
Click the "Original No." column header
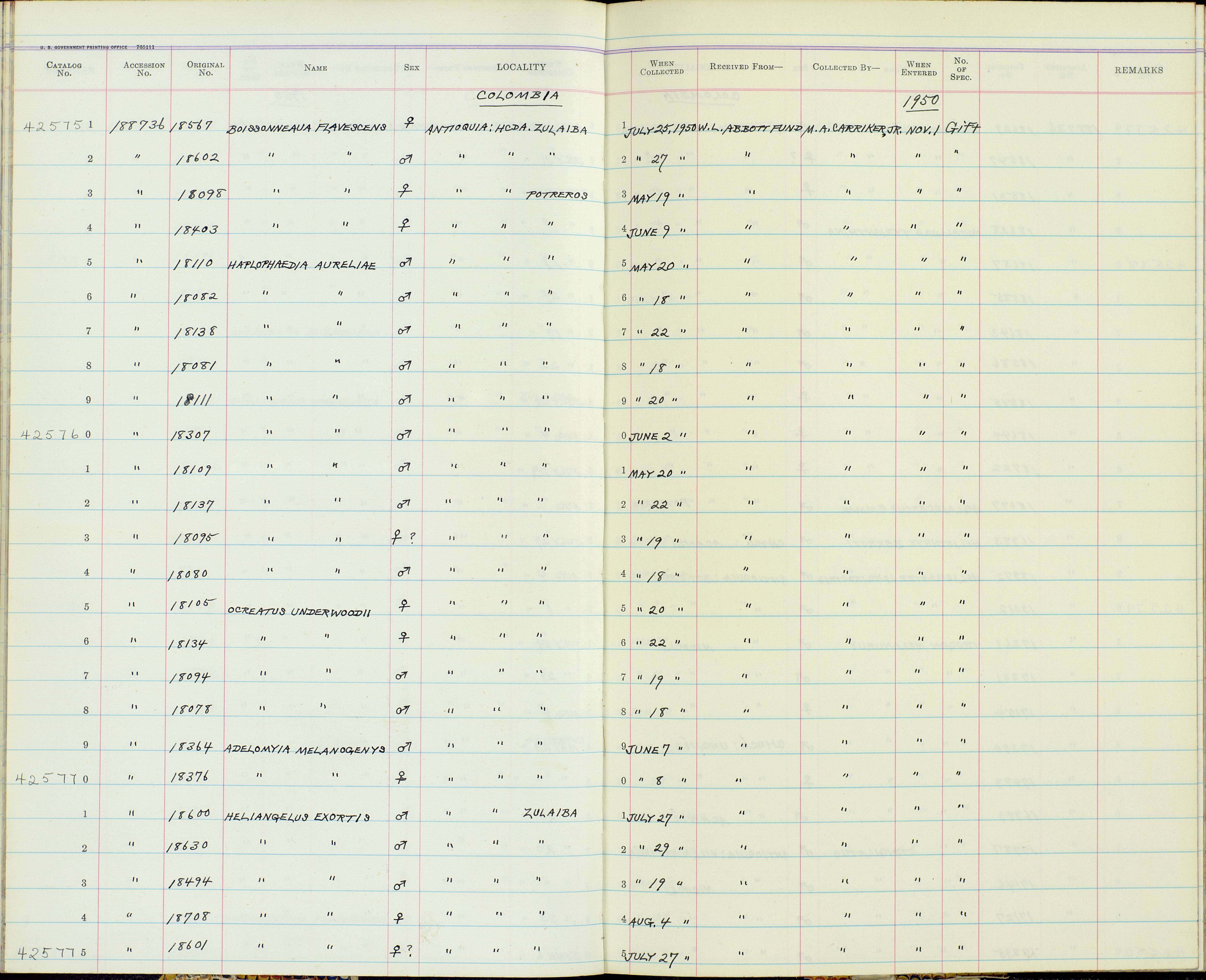tap(206, 68)
